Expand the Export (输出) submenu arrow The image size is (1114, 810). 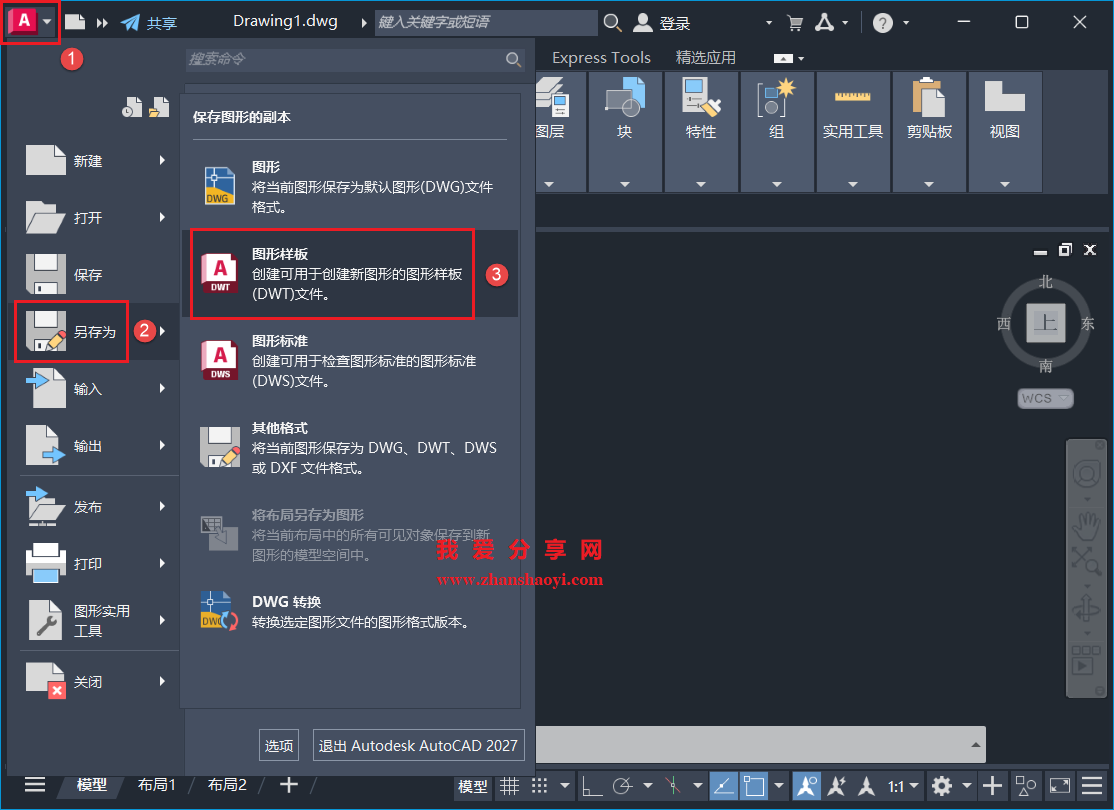pyautogui.click(x=162, y=446)
